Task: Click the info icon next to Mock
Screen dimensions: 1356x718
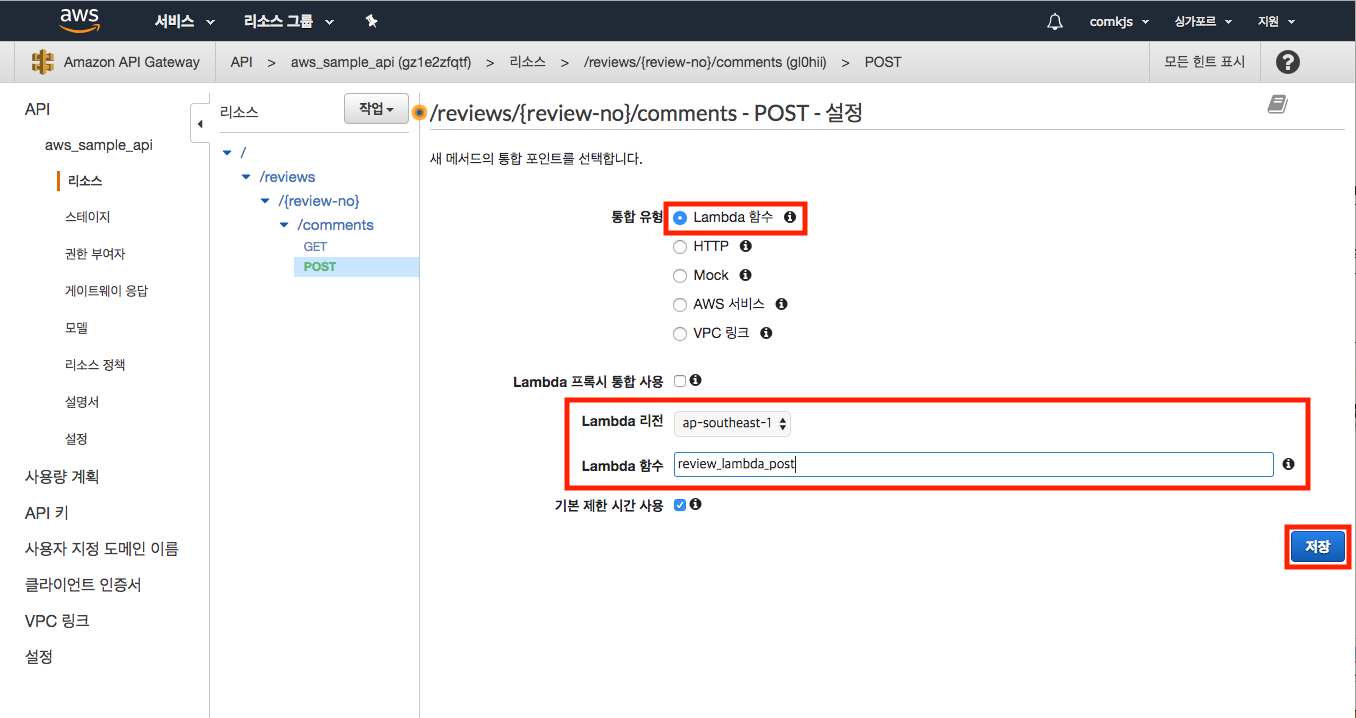Action: (x=745, y=275)
